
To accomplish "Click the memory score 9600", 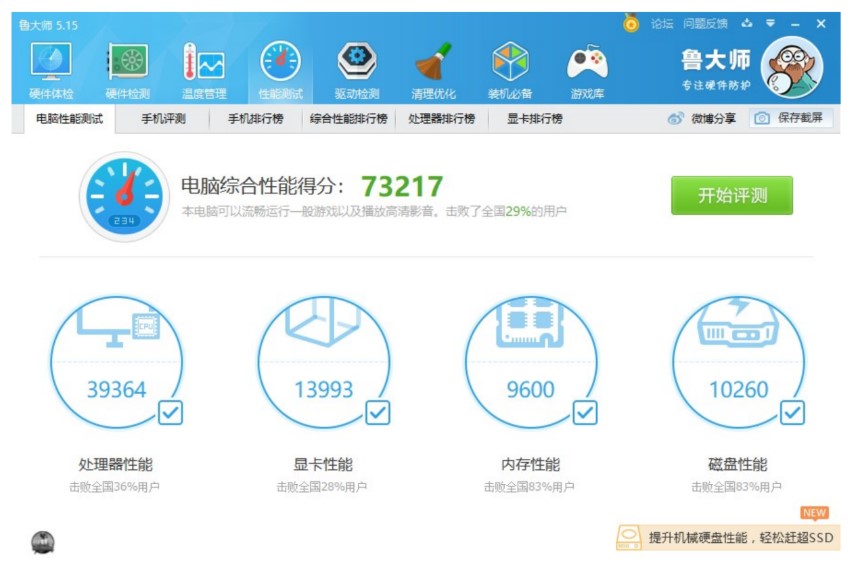I will (530, 390).
